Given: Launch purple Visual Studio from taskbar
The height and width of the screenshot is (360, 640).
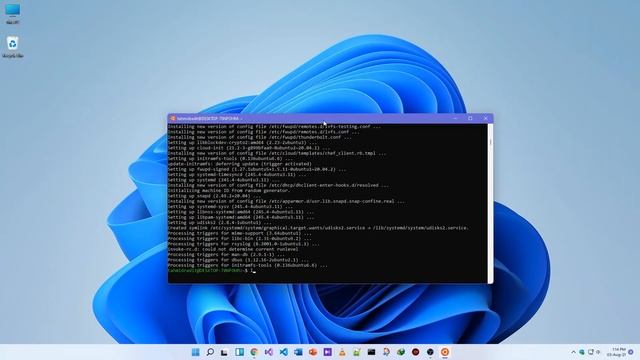Looking at the screenshot, I should [x=269, y=352].
